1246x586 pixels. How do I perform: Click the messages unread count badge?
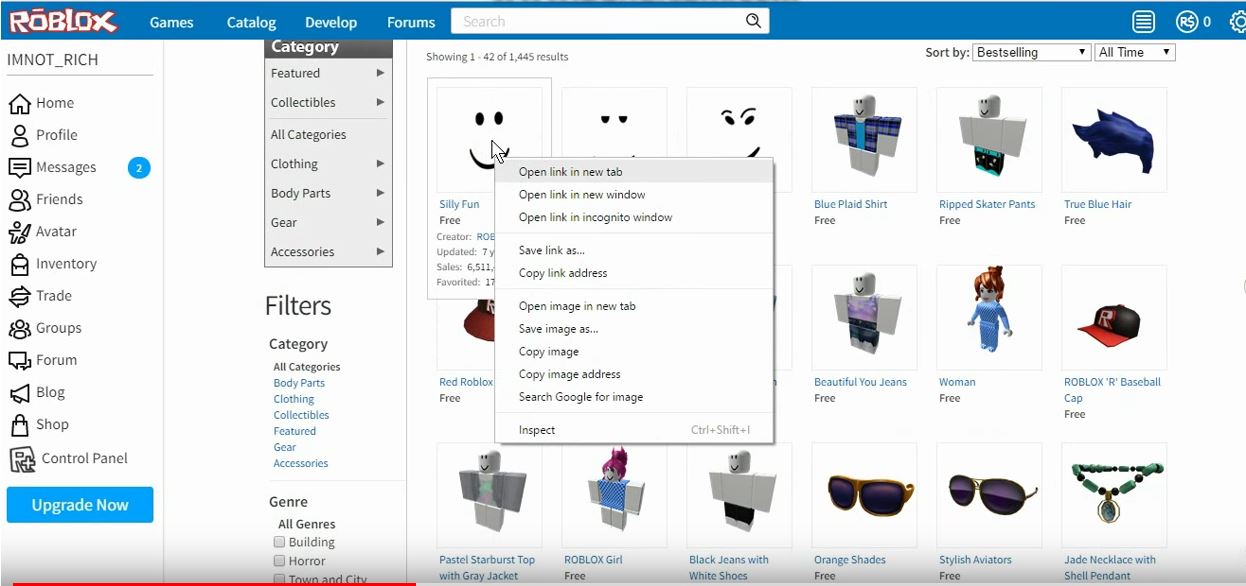click(x=139, y=167)
